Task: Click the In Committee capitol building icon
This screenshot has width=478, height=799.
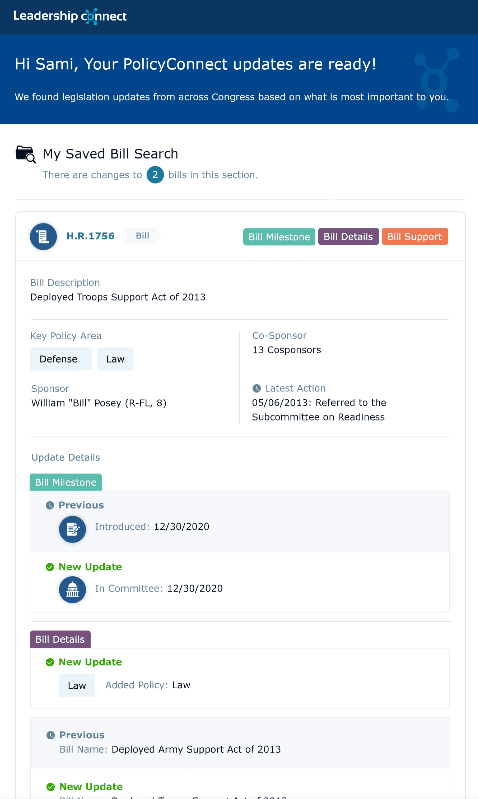Action: (x=72, y=590)
